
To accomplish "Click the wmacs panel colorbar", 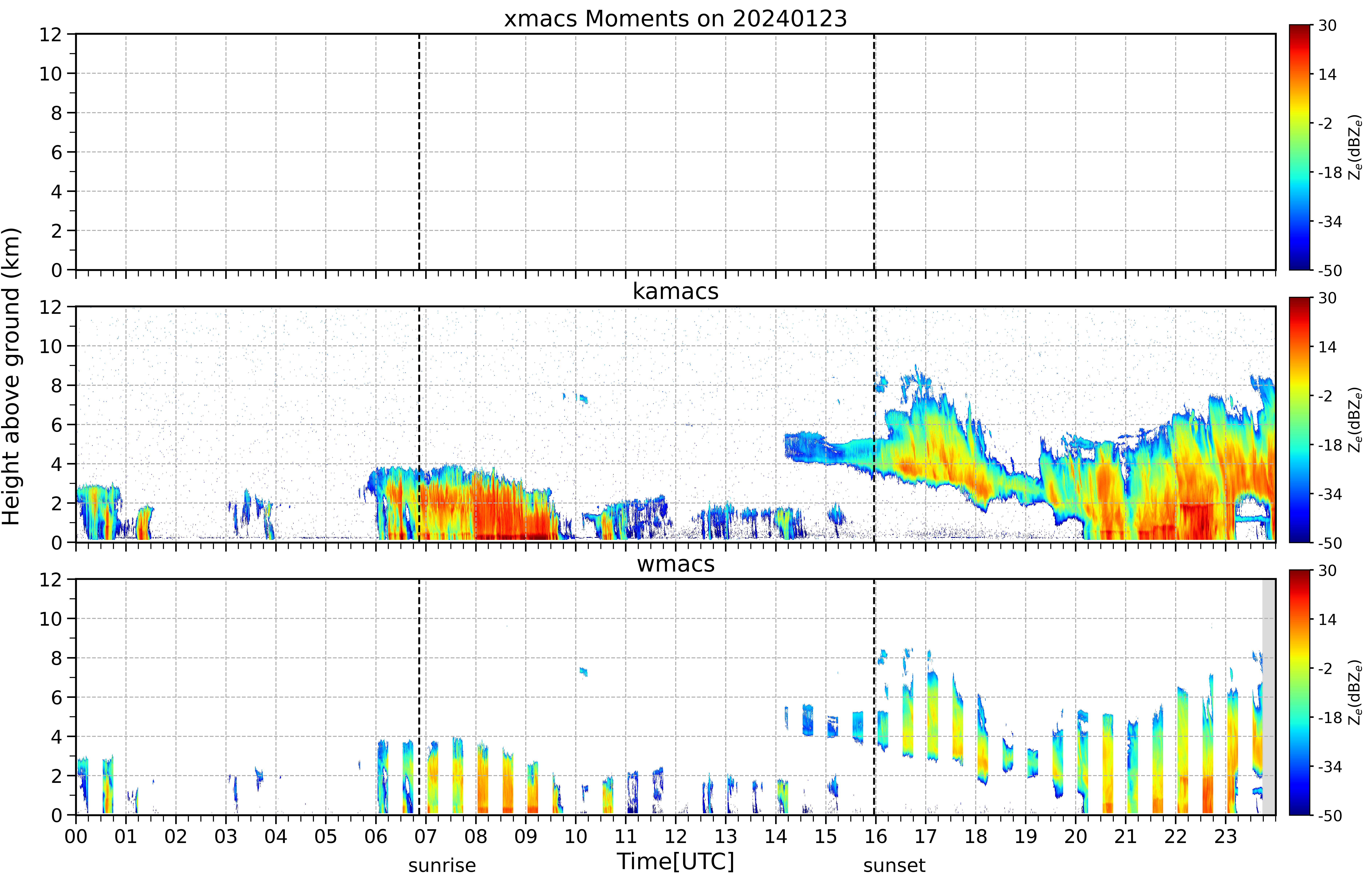I will click(1300, 693).
